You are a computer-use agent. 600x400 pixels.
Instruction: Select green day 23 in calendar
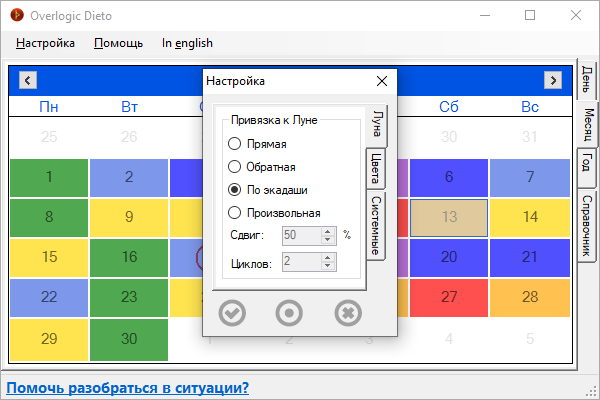coord(129,297)
